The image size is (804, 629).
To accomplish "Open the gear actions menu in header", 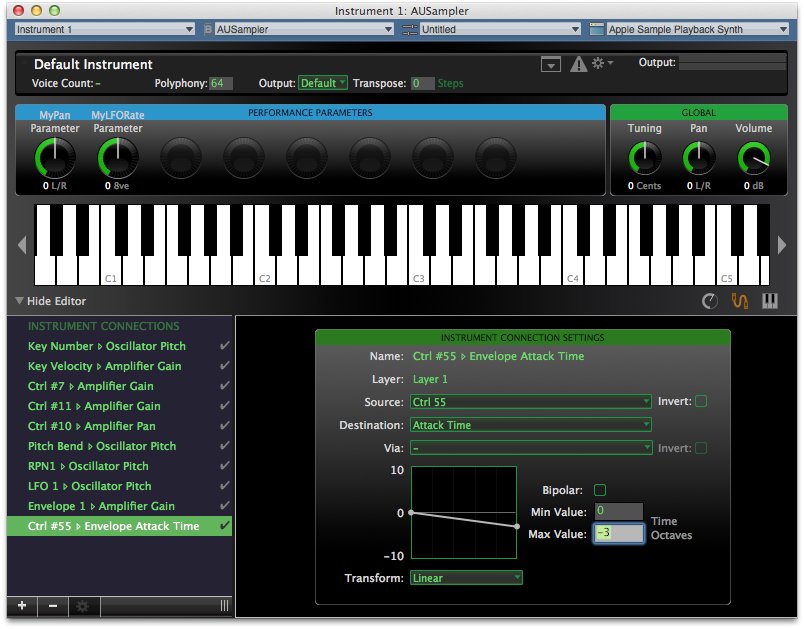I will pyautogui.click(x=600, y=63).
